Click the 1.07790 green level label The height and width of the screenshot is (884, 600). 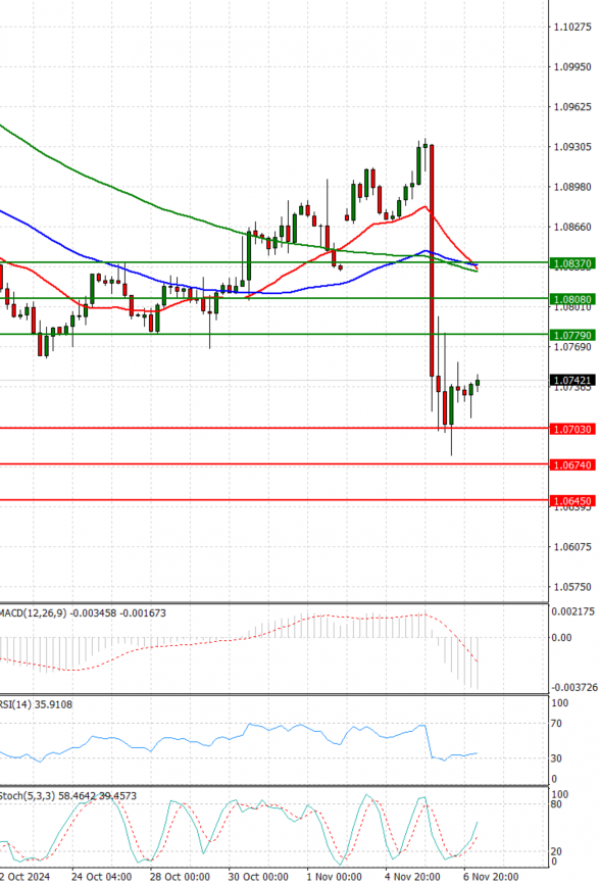coord(573,335)
